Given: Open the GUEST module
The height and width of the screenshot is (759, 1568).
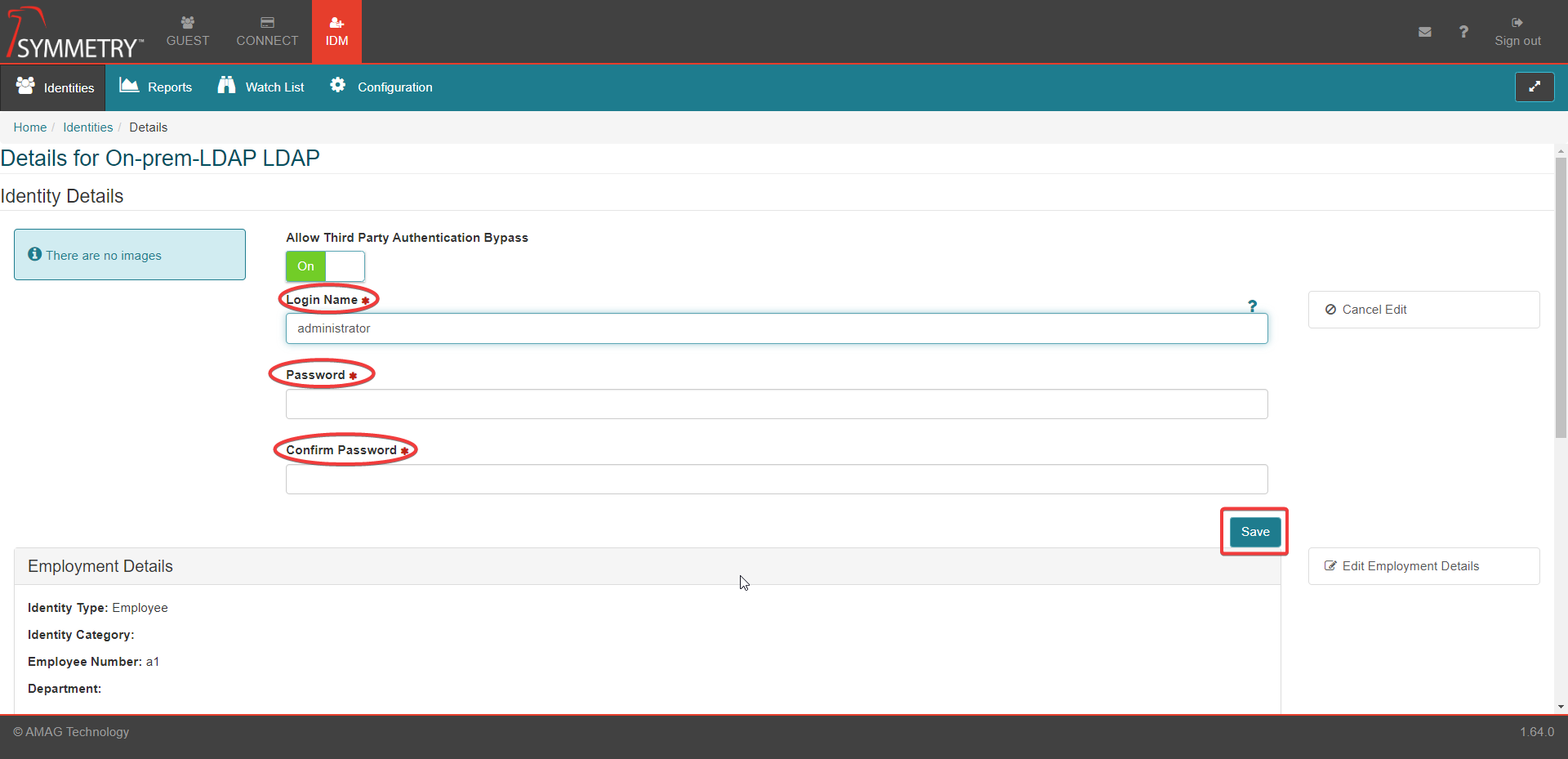Looking at the screenshot, I should tap(187, 32).
